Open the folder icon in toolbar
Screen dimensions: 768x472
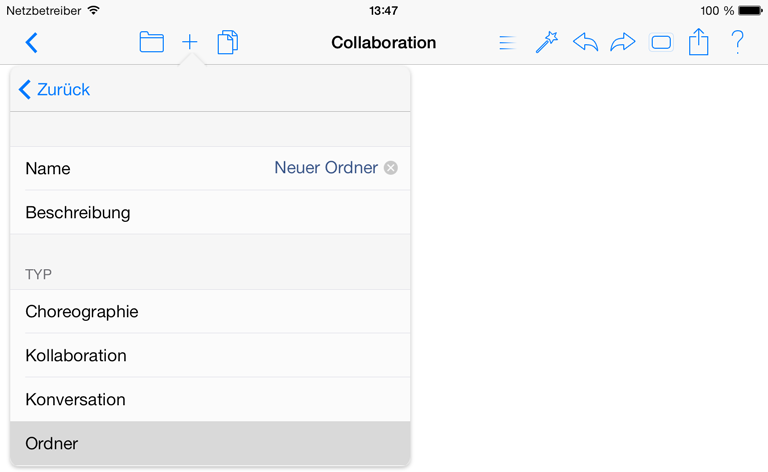click(151, 42)
